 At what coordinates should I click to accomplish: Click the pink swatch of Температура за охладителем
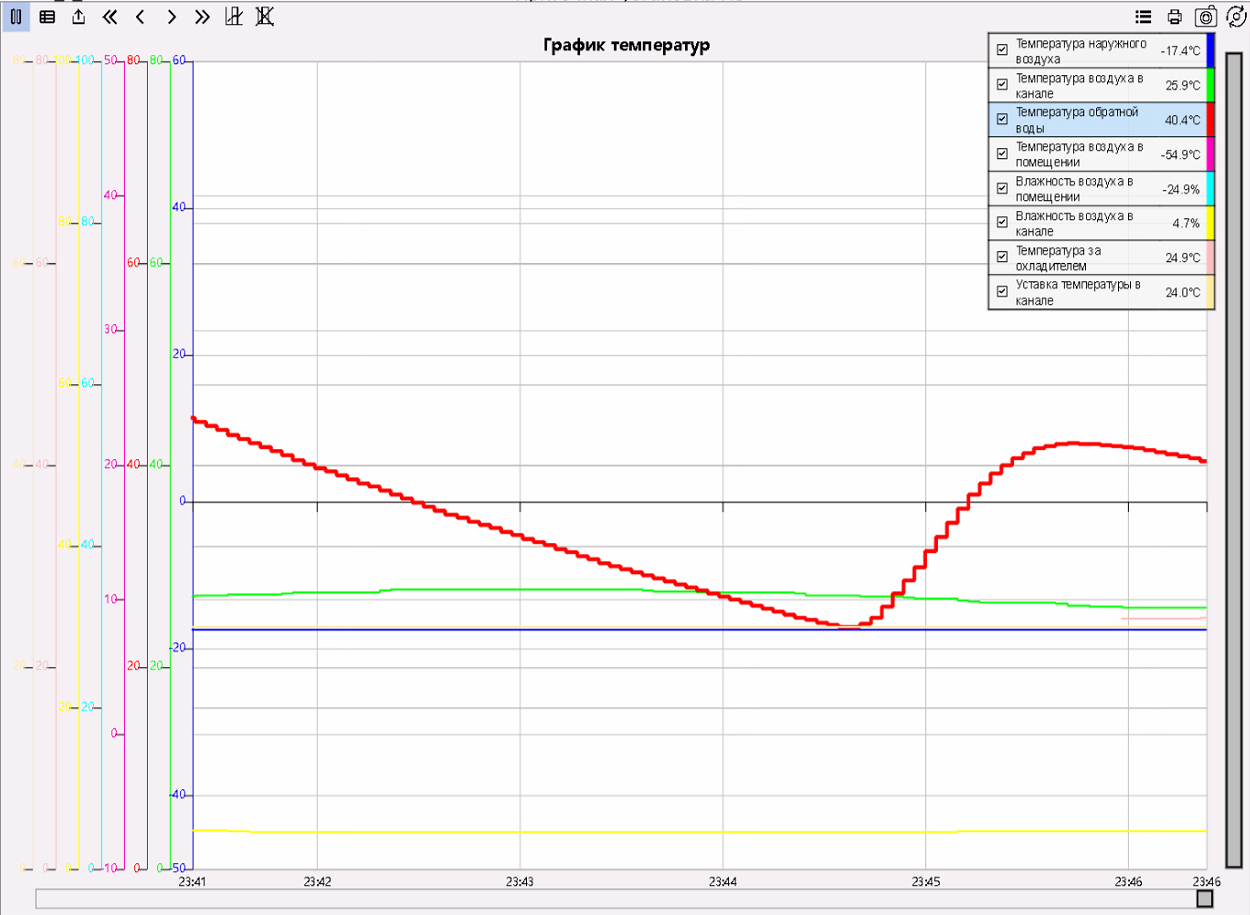[1209, 257]
